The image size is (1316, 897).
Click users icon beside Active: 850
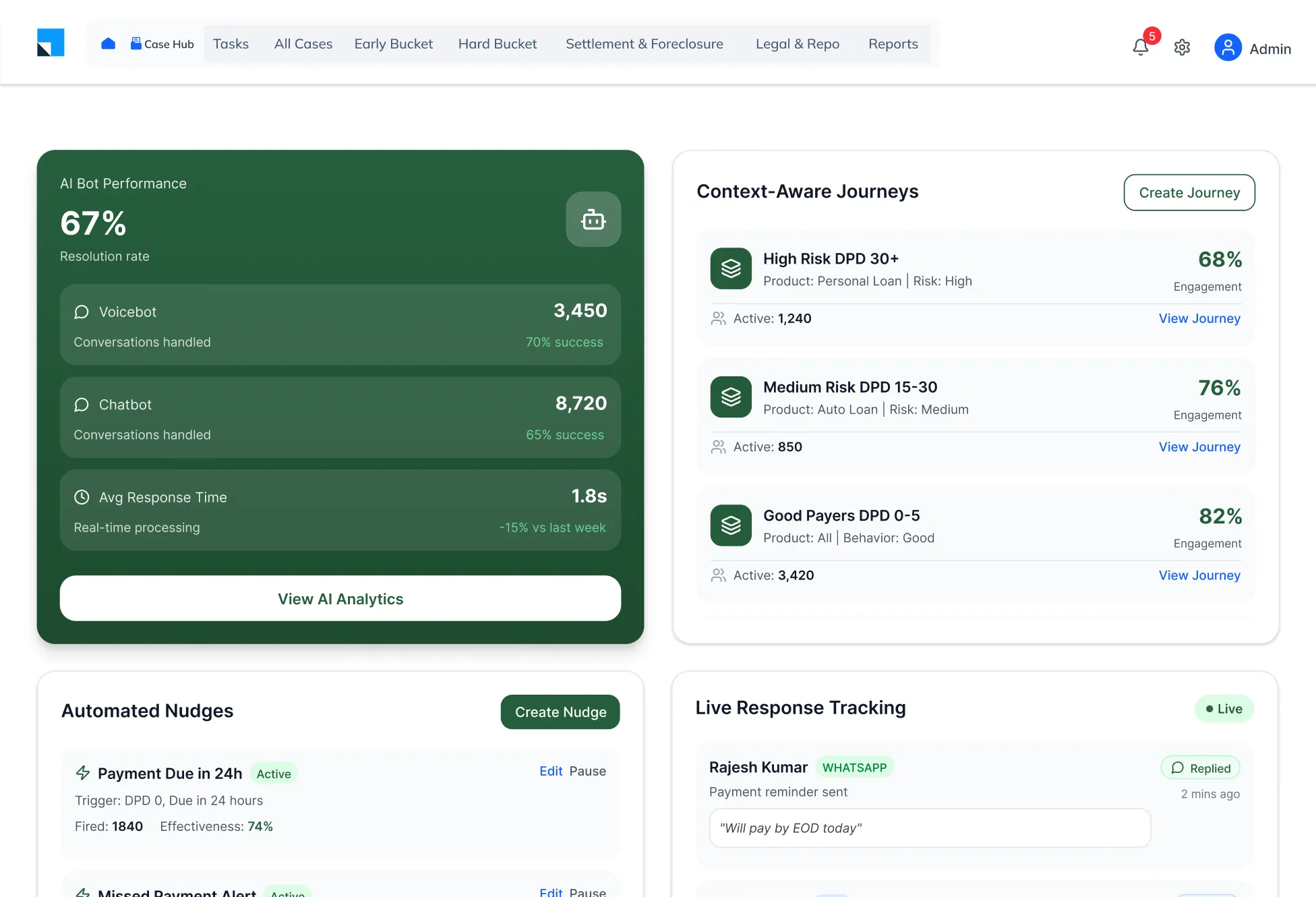tap(719, 446)
